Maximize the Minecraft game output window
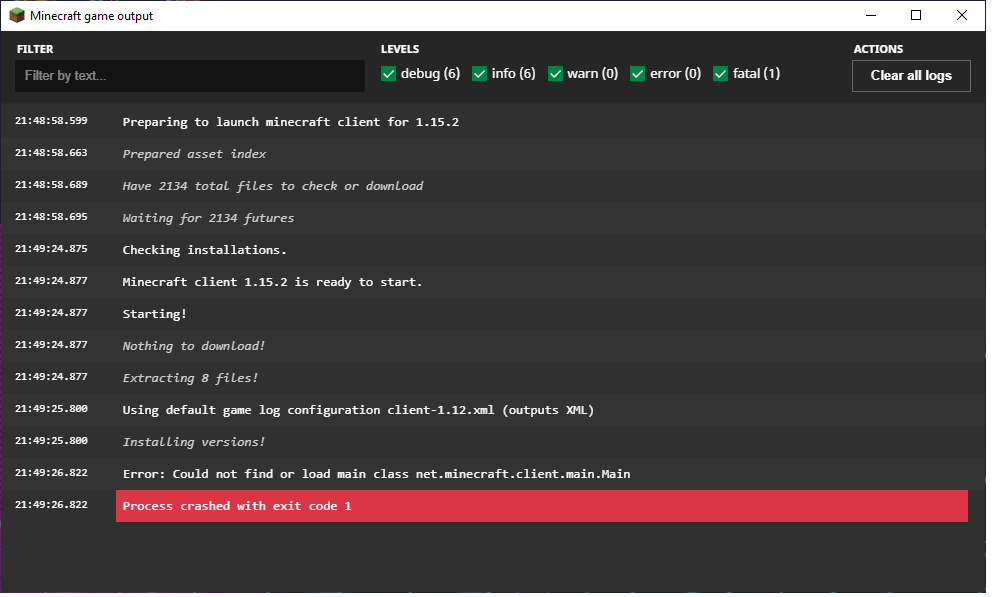 pyautogui.click(x=916, y=15)
